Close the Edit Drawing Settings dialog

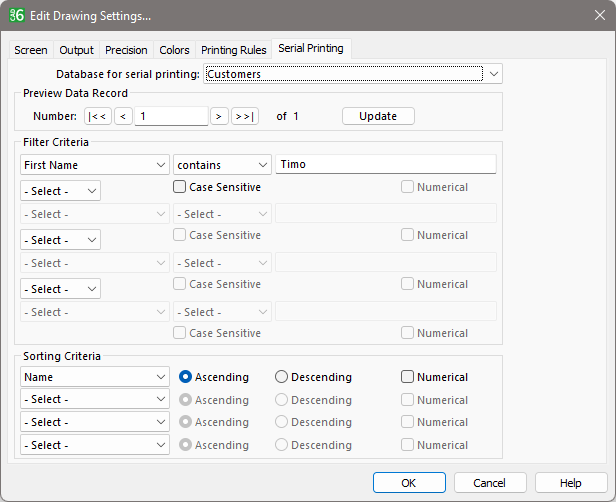point(600,15)
